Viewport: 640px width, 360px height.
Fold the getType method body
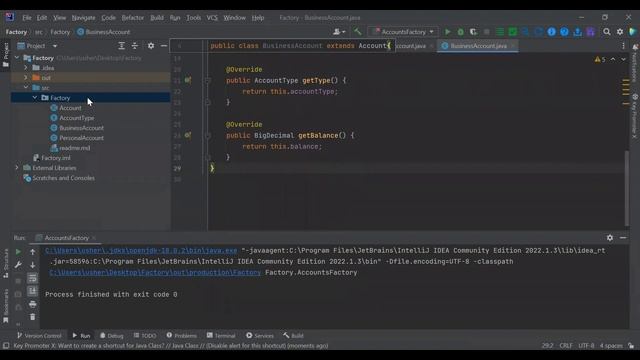[207, 80]
